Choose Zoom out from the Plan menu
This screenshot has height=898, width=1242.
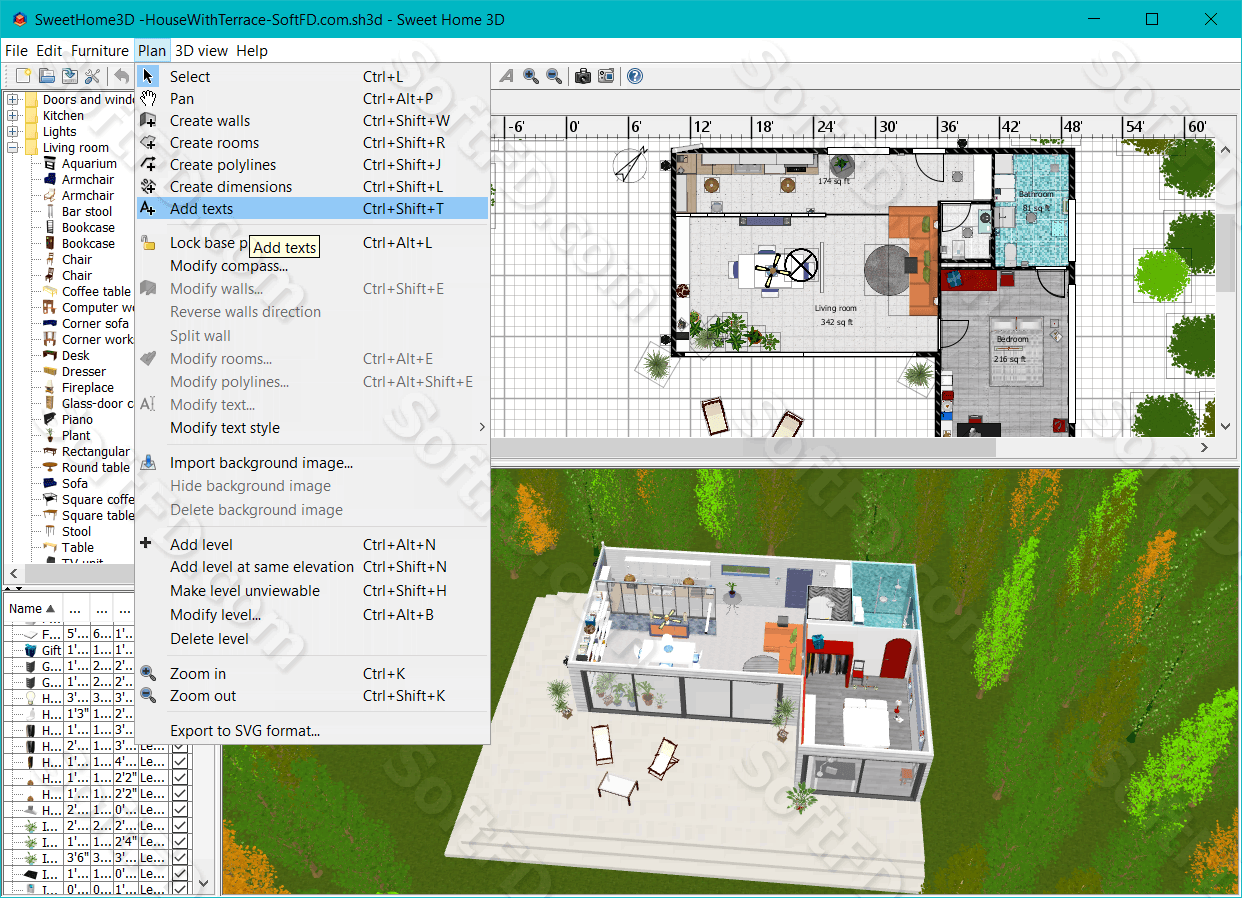(312, 695)
